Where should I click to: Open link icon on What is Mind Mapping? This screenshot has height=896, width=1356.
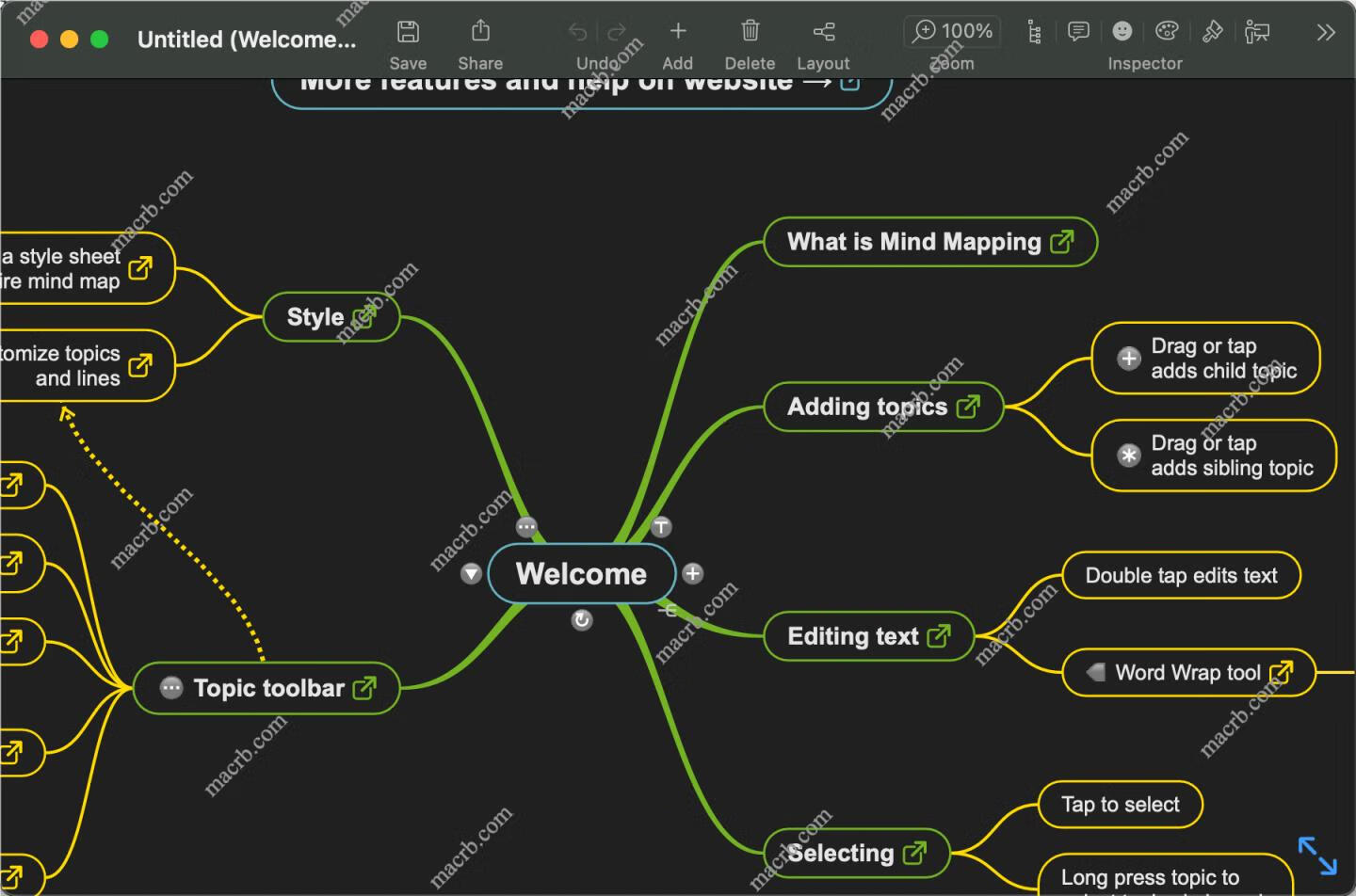[1061, 242]
